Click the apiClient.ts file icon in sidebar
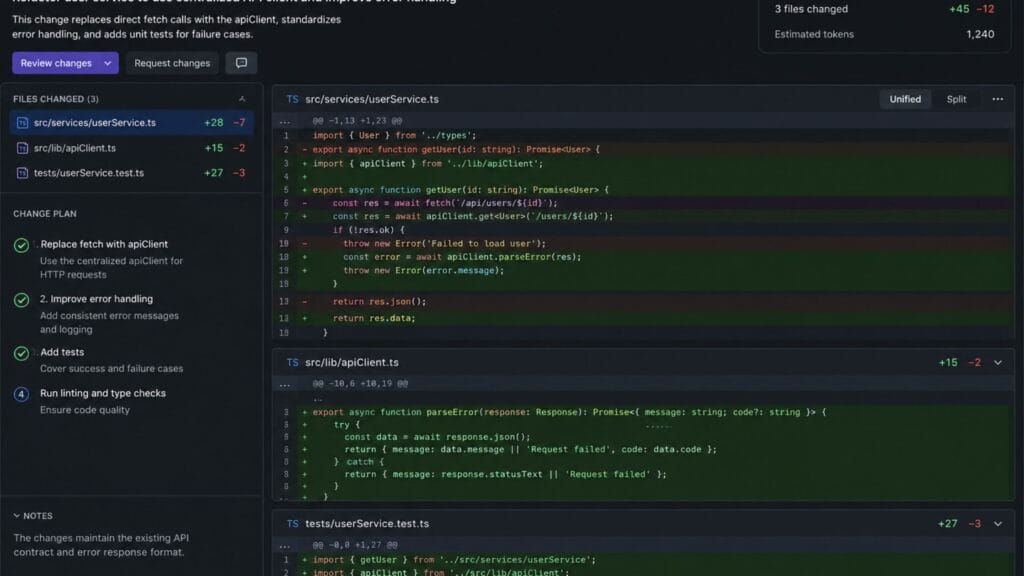This screenshot has width=1024, height=576. click(22, 148)
